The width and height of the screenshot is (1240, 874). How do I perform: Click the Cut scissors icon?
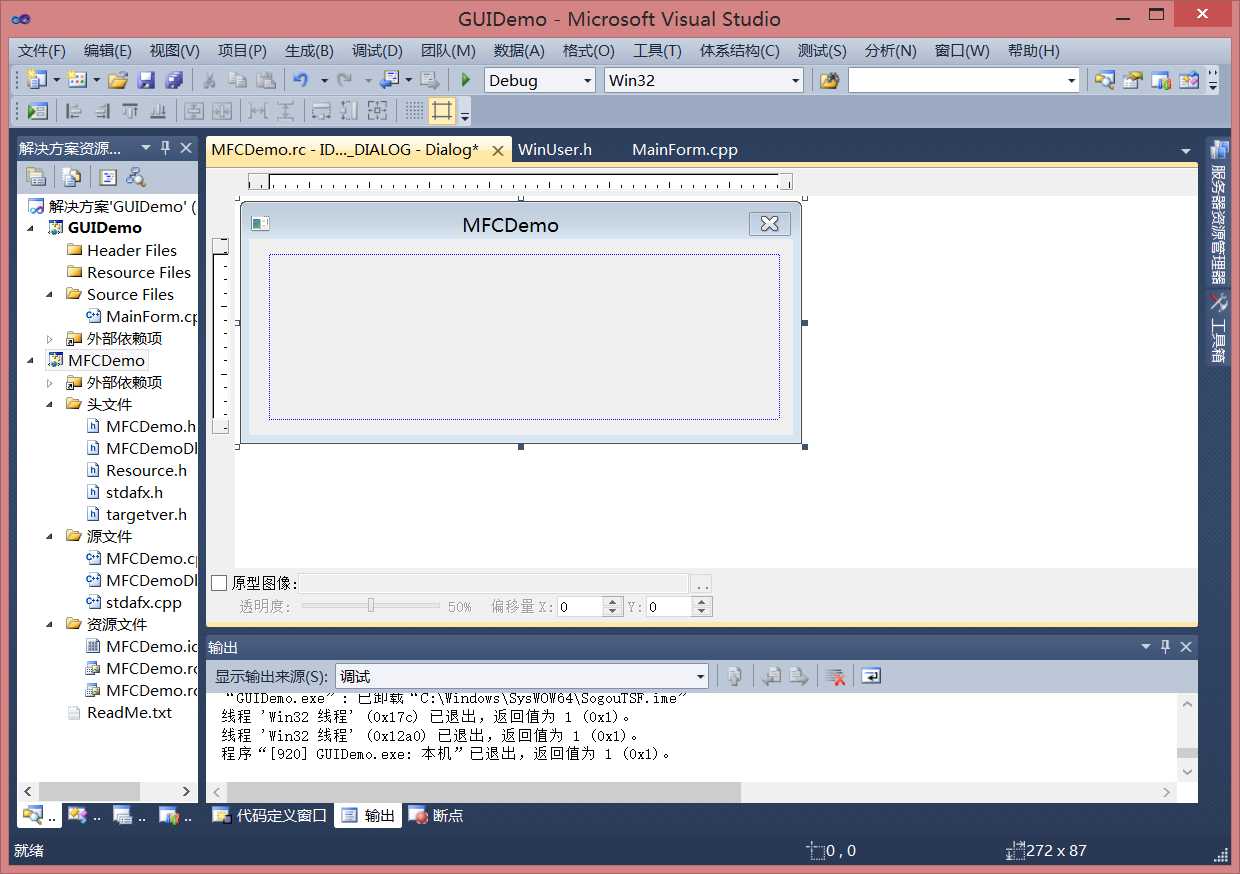point(210,80)
